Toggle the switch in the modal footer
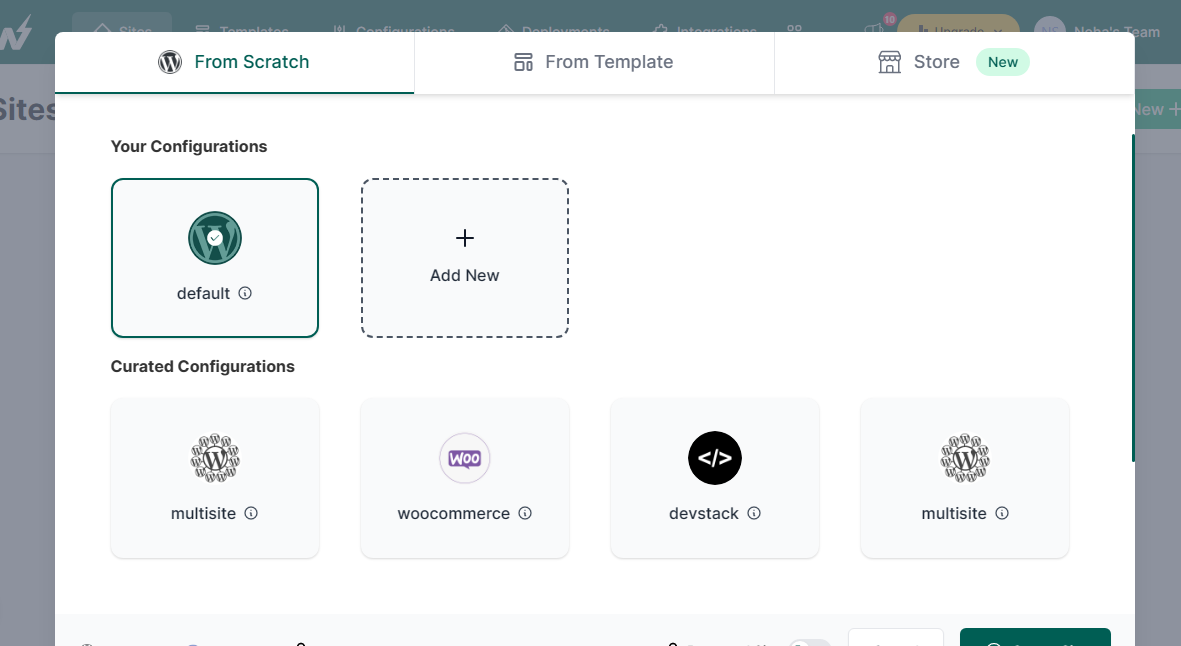1181x646 pixels. click(x=809, y=642)
